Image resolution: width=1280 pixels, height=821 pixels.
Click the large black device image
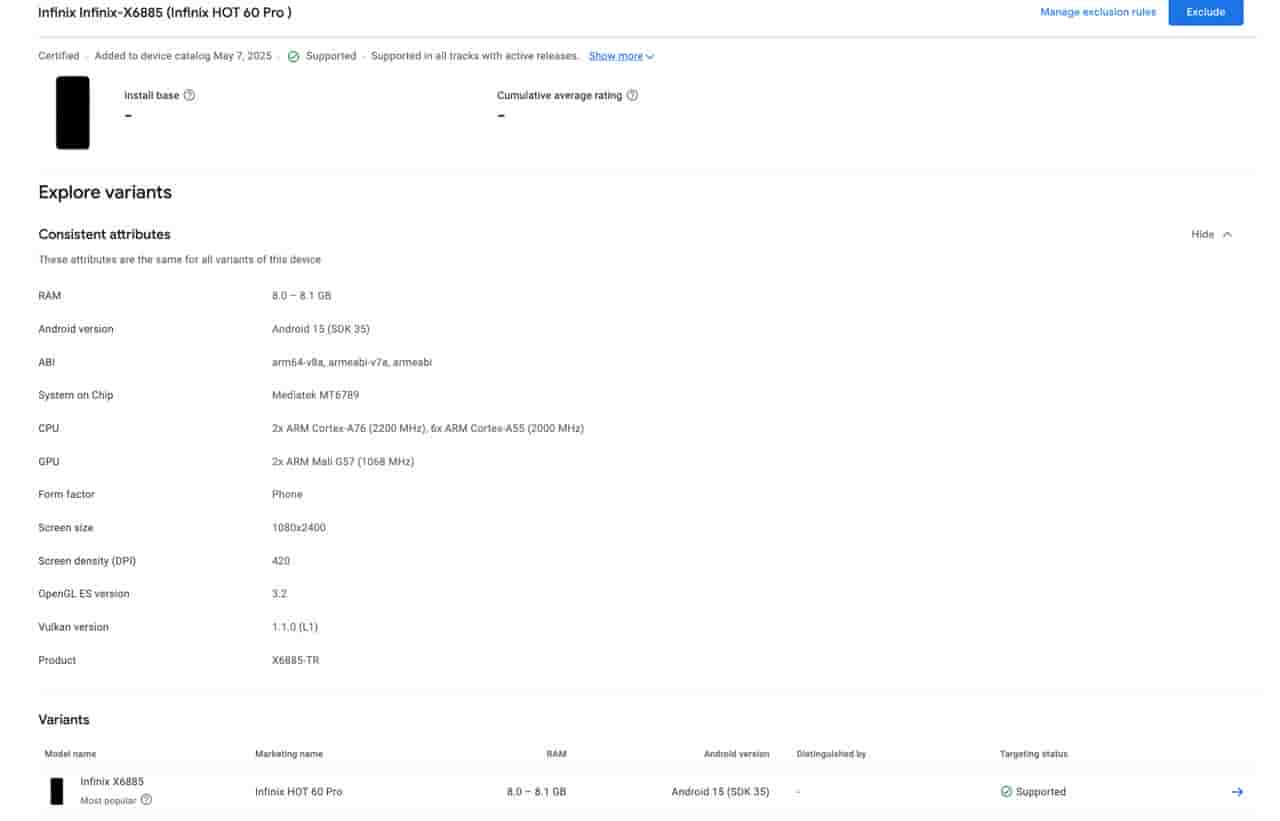[x=73, y=113]
